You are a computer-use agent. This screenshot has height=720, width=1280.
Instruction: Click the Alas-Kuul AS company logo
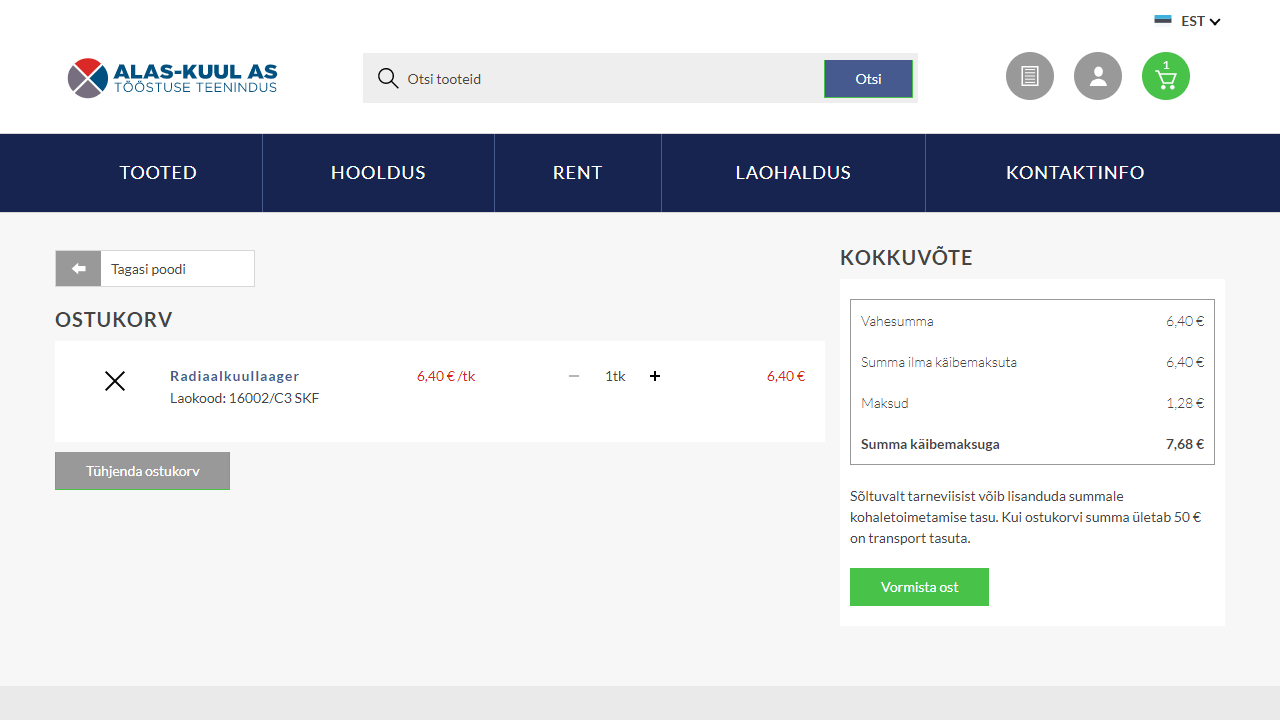171,77
